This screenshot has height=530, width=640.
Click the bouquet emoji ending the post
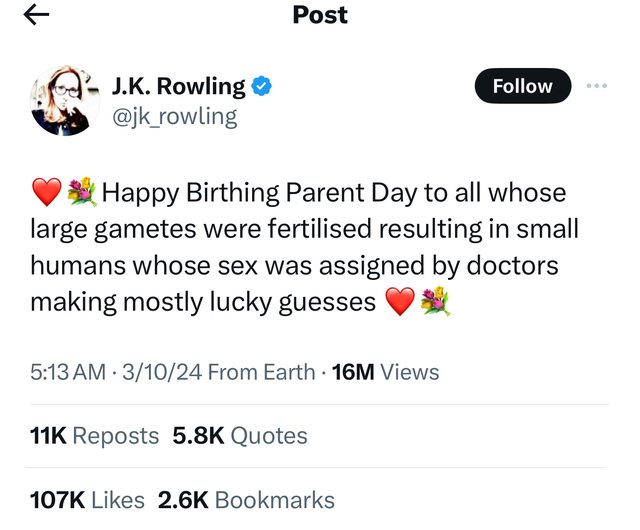click(x=435, y=302)
